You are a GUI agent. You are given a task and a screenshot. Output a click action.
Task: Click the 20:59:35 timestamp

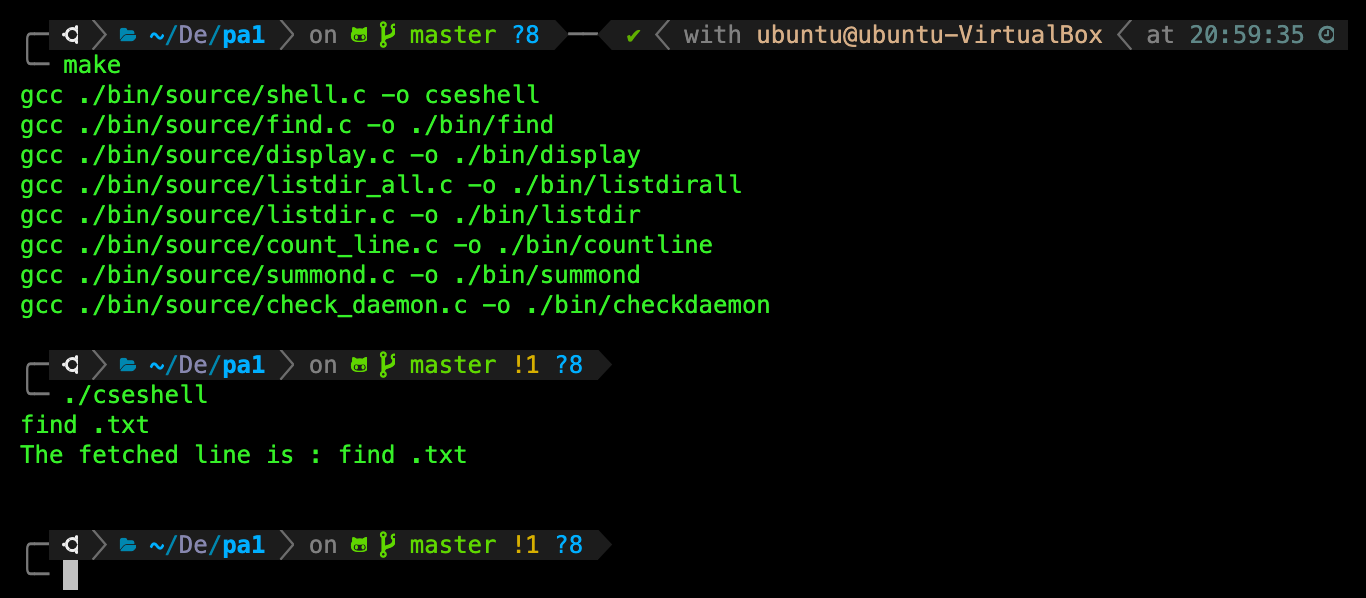pyautogui.click(x=1247, y=35)
